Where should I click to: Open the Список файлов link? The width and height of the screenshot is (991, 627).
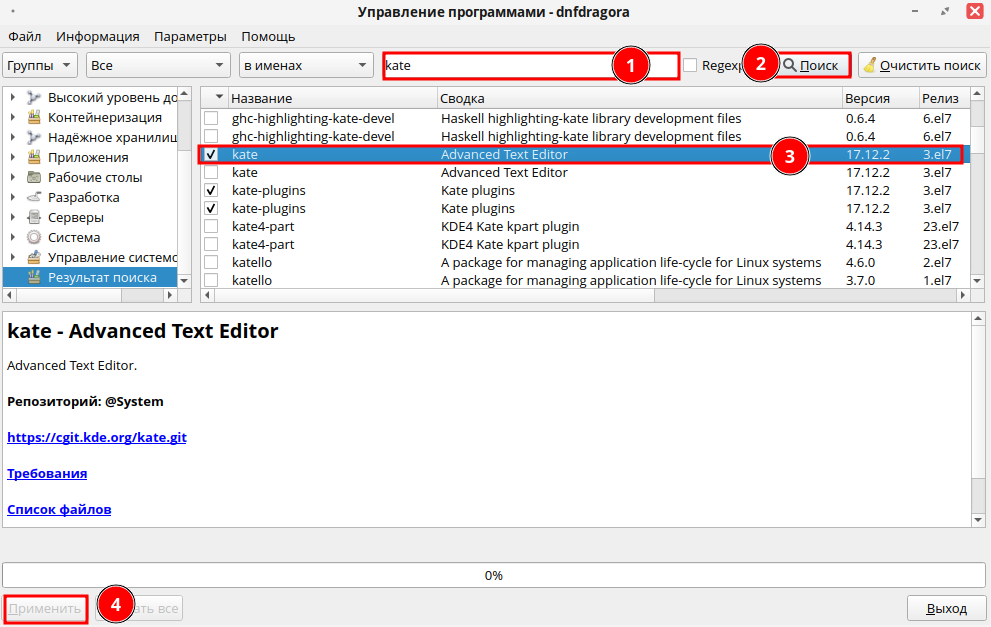(x=59, y=509)
